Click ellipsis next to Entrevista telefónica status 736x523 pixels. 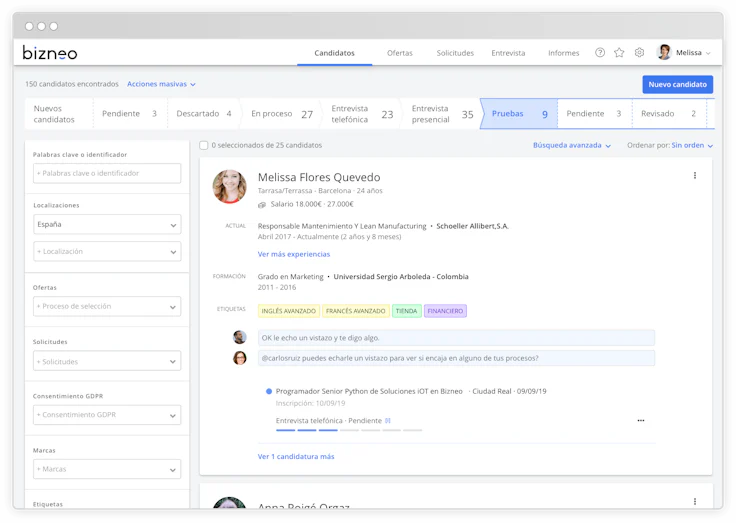(x=641, y=421)
